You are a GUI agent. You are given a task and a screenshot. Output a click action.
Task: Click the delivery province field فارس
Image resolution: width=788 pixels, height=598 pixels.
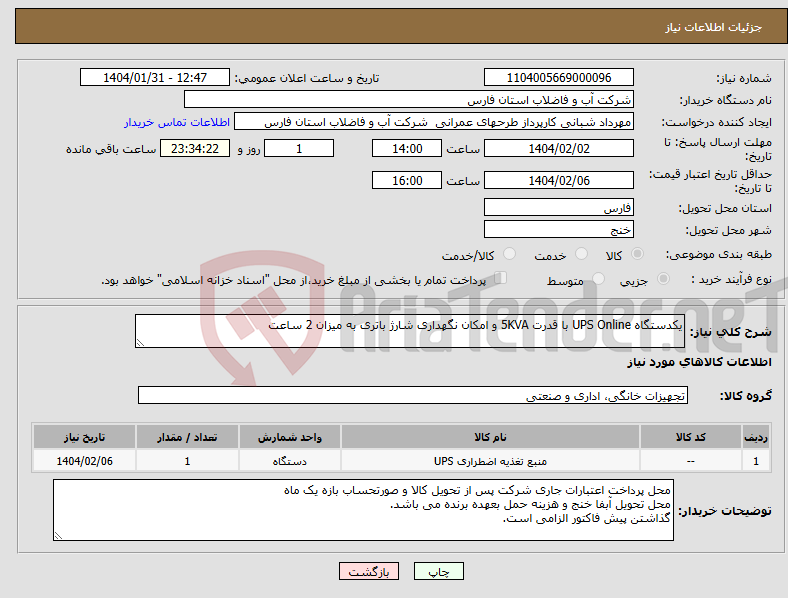coord(558,207)
